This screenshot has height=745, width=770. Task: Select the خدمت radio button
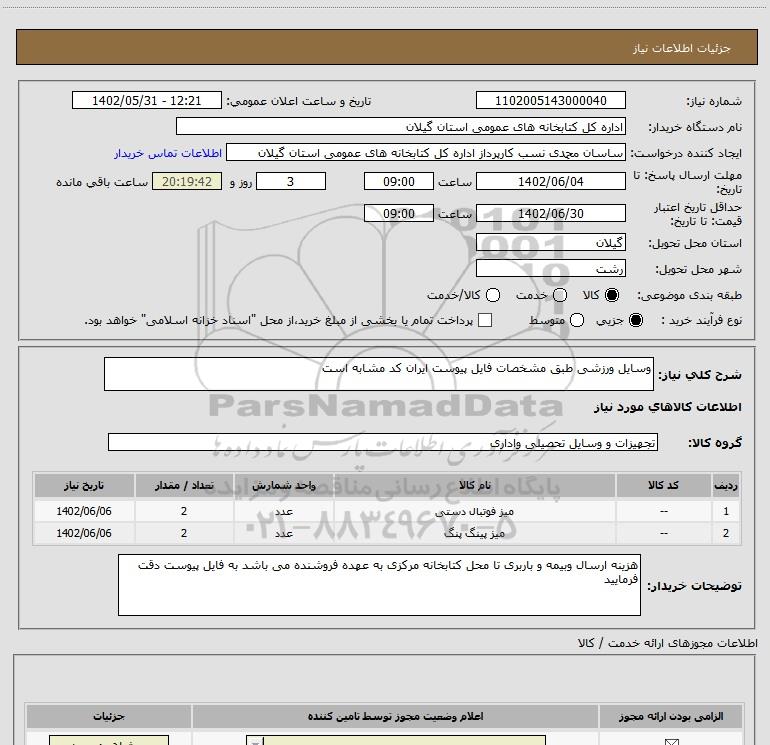(x=560, y=295)
